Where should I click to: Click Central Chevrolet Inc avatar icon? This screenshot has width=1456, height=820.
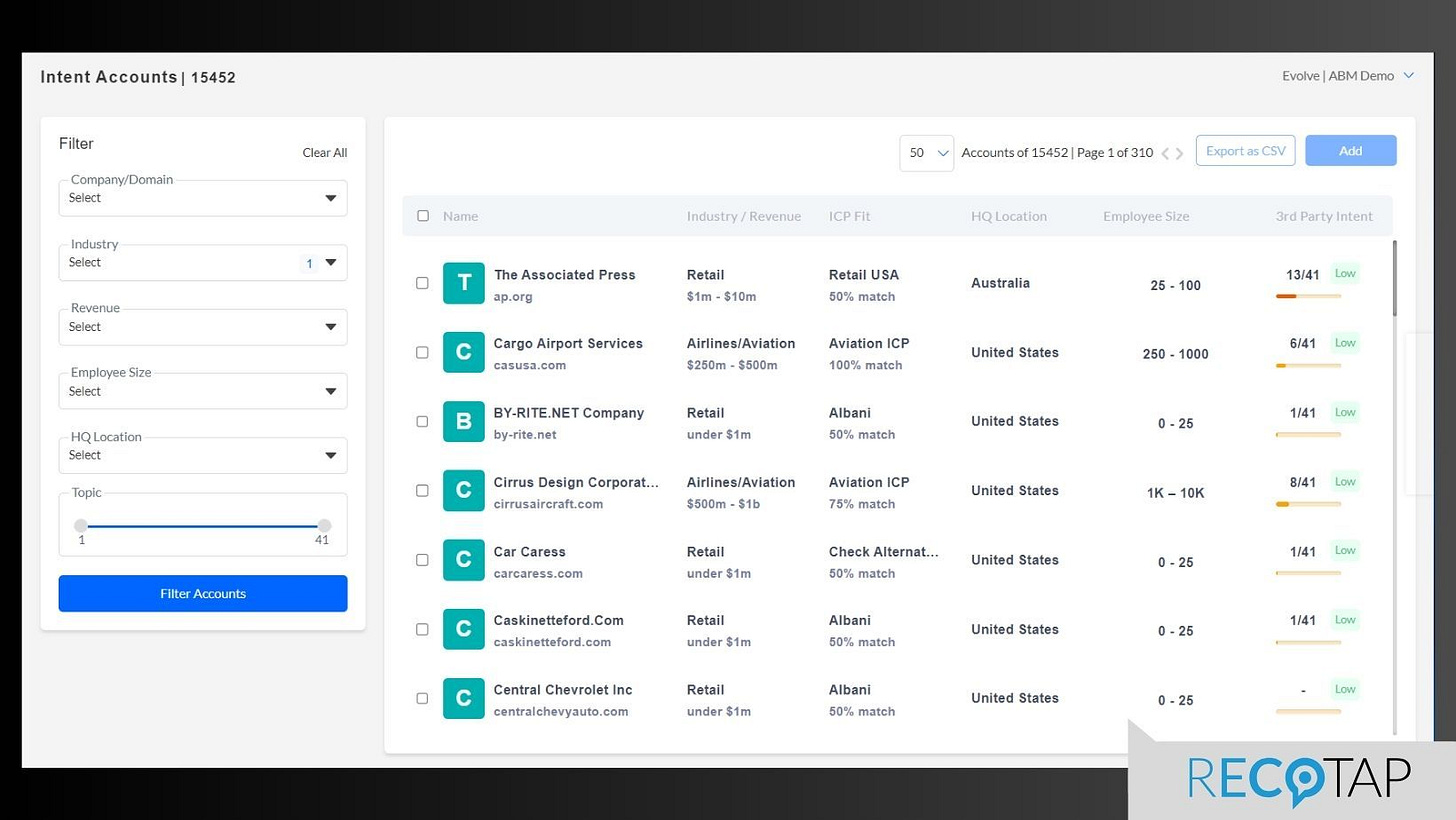pyautogui.click(x=464, y=698)
